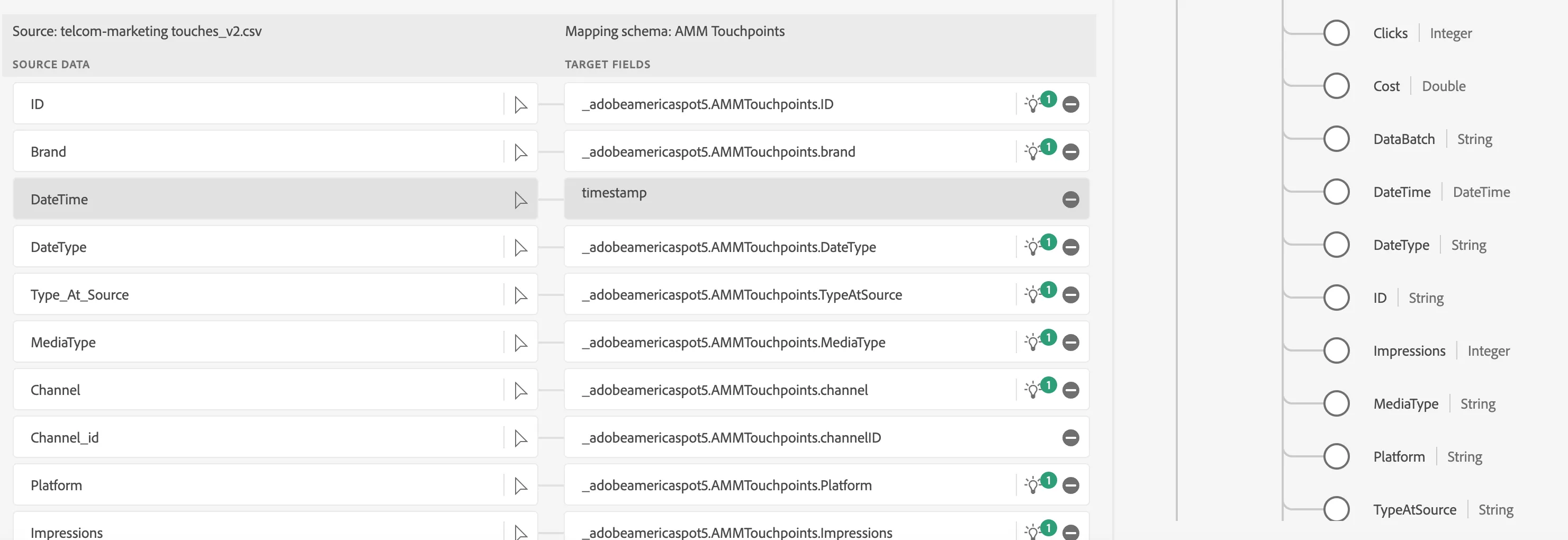Image resolution: width=1568 pixels, height=540 pixels.
Task: Click the arrow icon in the DateTime source row
Action: point(520,200)
